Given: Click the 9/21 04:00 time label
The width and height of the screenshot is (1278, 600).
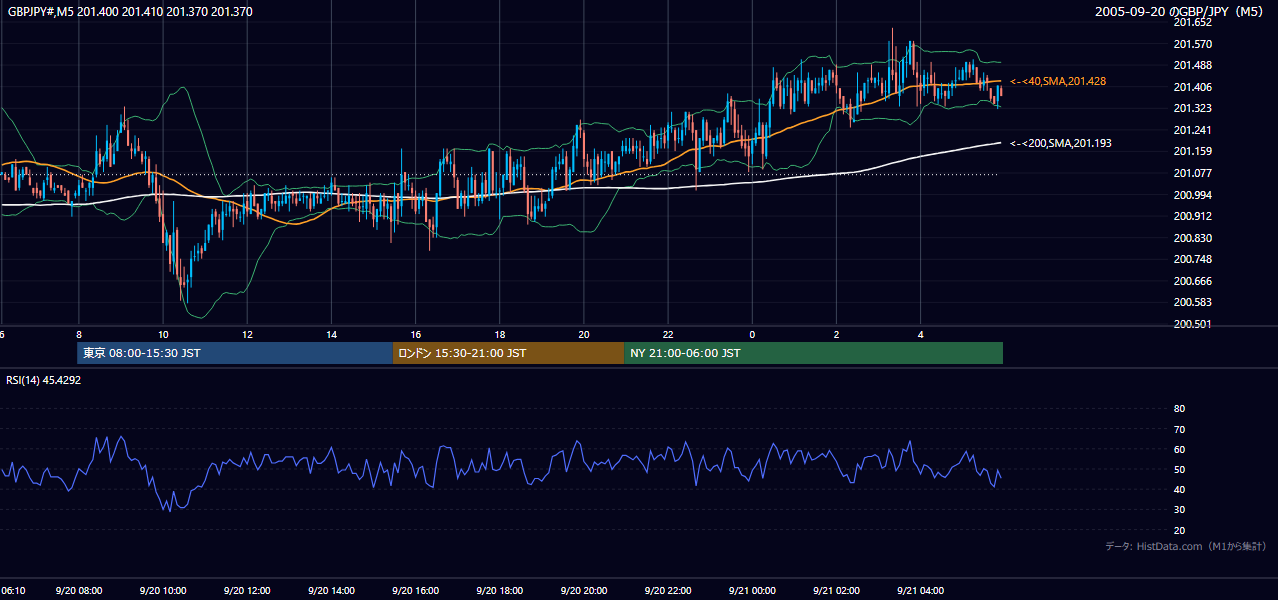Looking at the screenshot, I should (x=921, y=591).
